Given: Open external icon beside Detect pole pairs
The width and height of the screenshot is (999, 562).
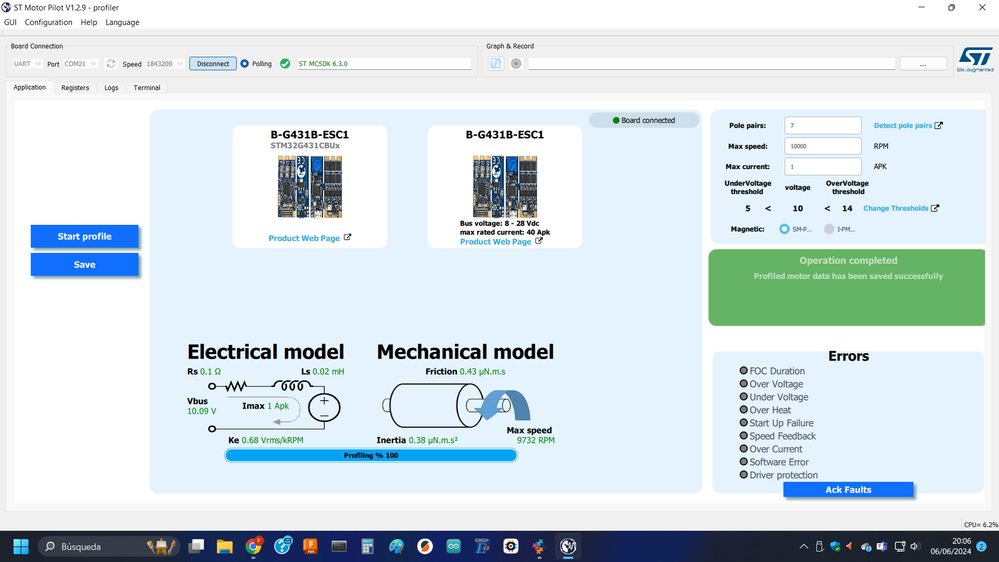Looking at the screenshot, I should pyautogui.click(x=938, y=126).
